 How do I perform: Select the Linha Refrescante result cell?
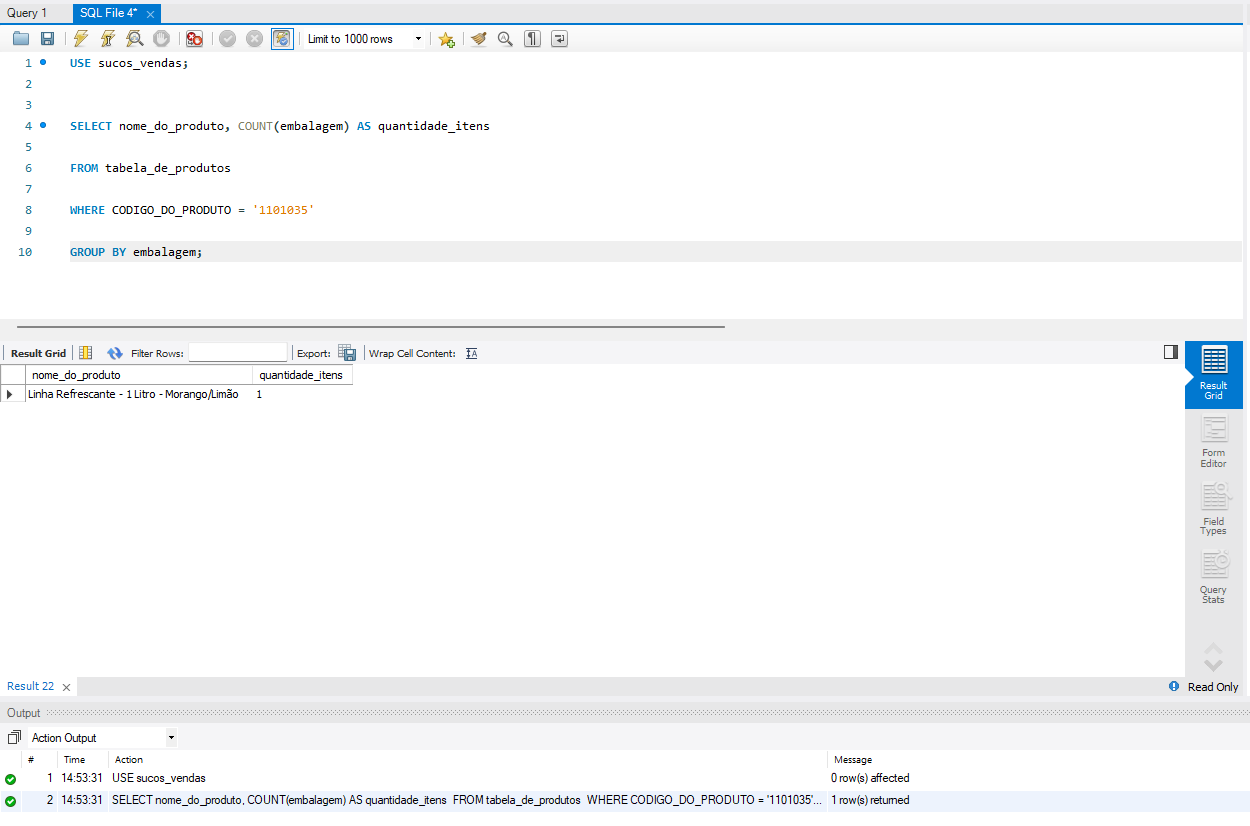point(139,395)
